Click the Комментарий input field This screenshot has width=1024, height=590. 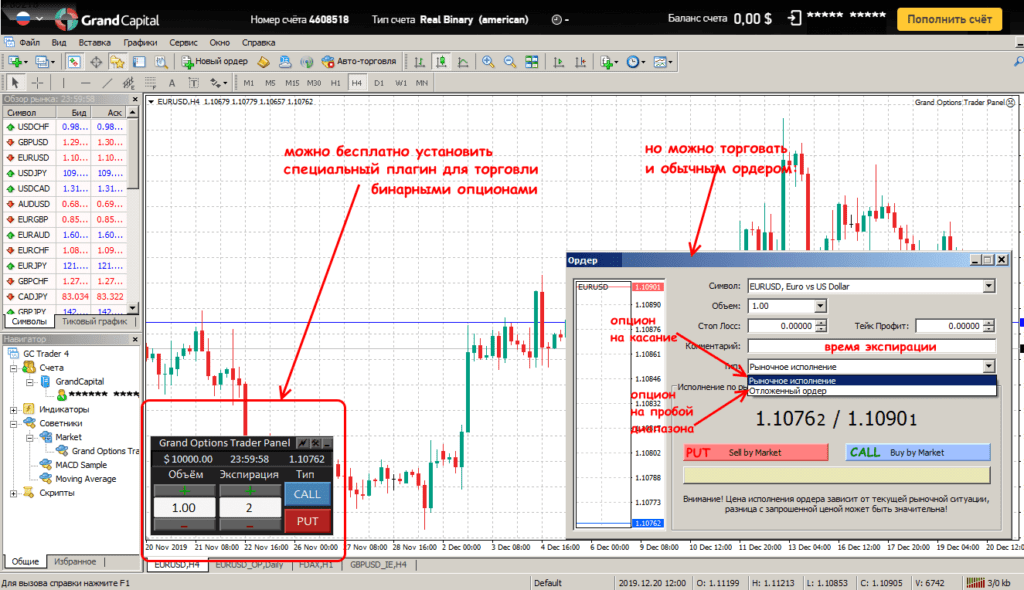870,346
